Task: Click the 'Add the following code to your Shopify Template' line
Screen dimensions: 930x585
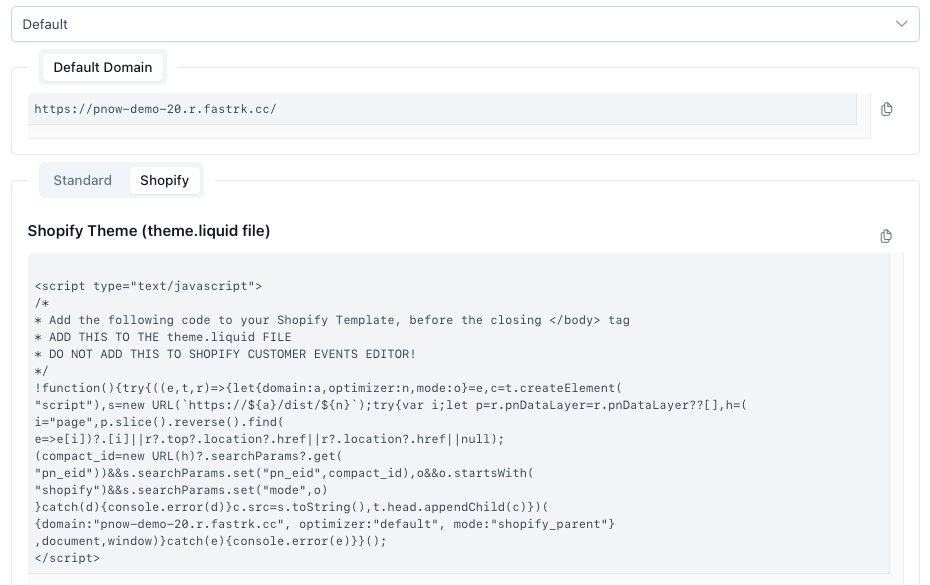Action: pos(332,320)
